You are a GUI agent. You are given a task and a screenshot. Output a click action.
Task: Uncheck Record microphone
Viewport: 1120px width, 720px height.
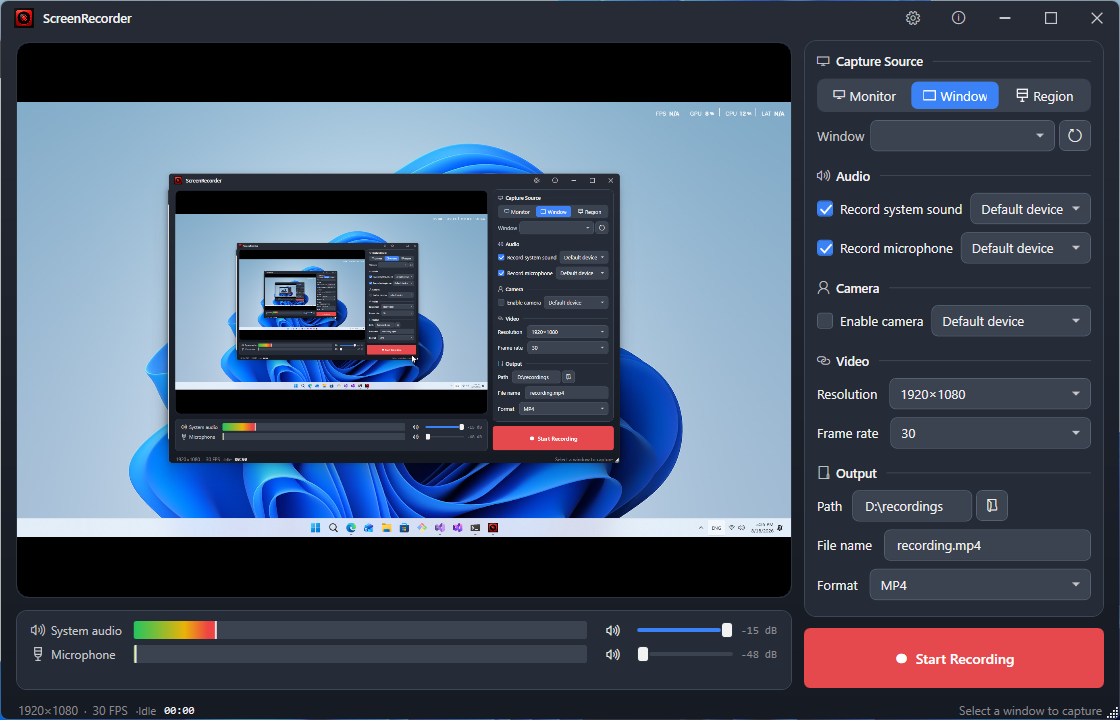coord(825,249)
